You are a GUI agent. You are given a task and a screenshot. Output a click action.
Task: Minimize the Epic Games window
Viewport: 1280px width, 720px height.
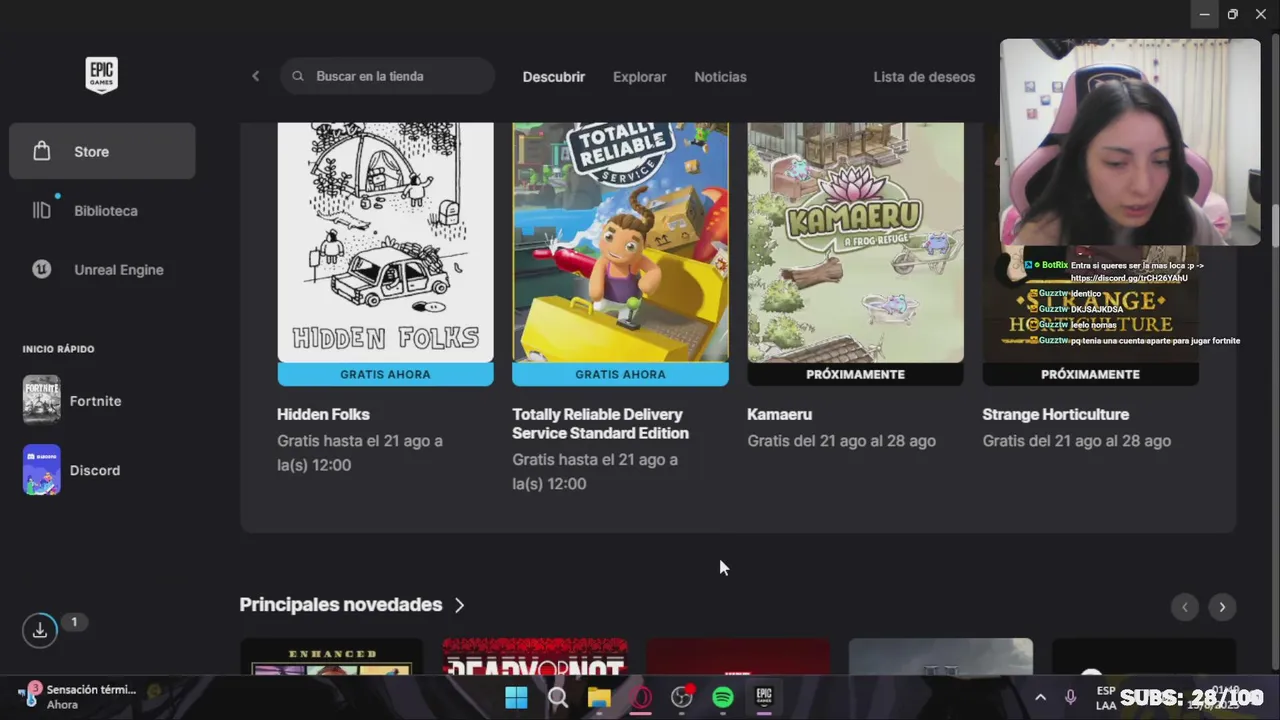click(x=1204, y=14)
